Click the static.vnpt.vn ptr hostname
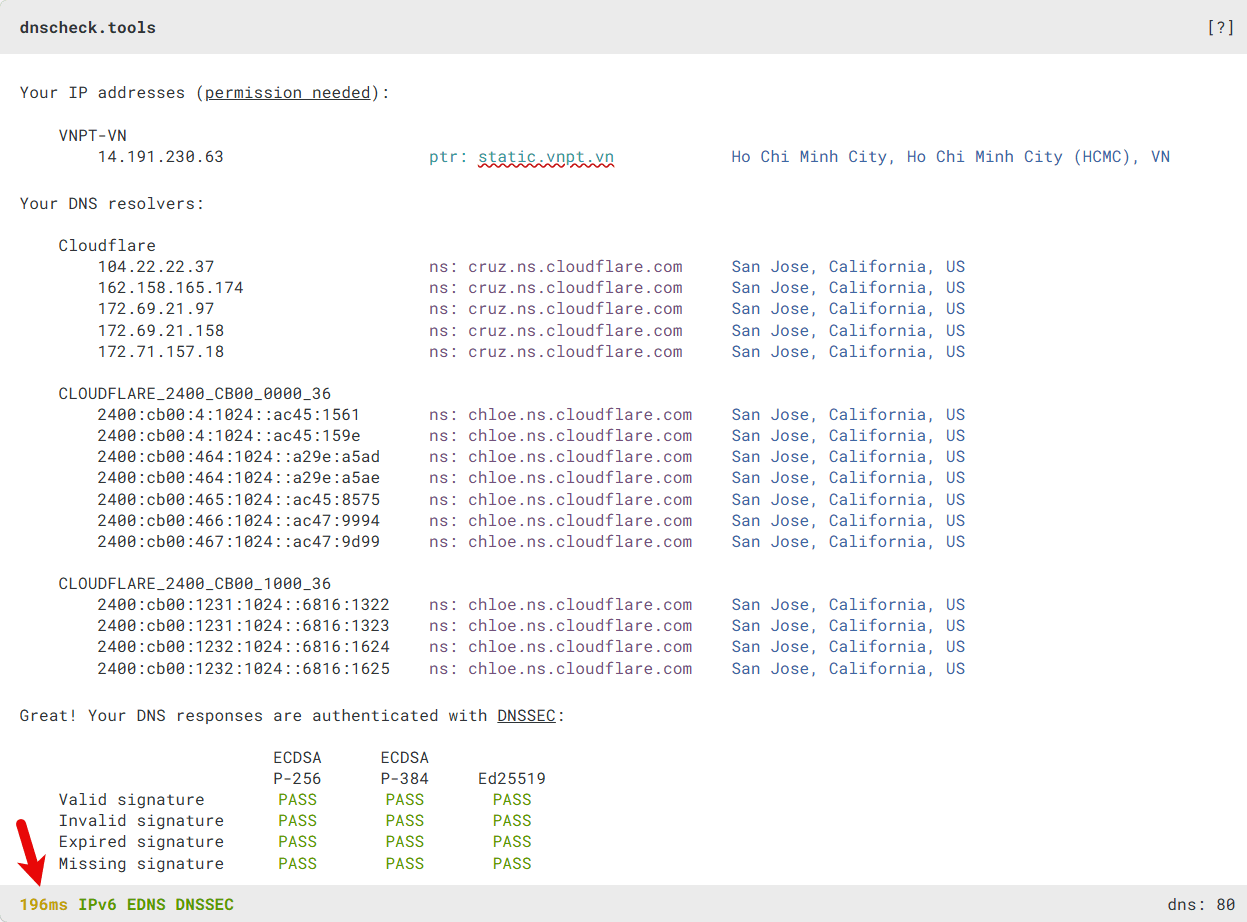This screenshot has width=1247, height=922. 545,157
